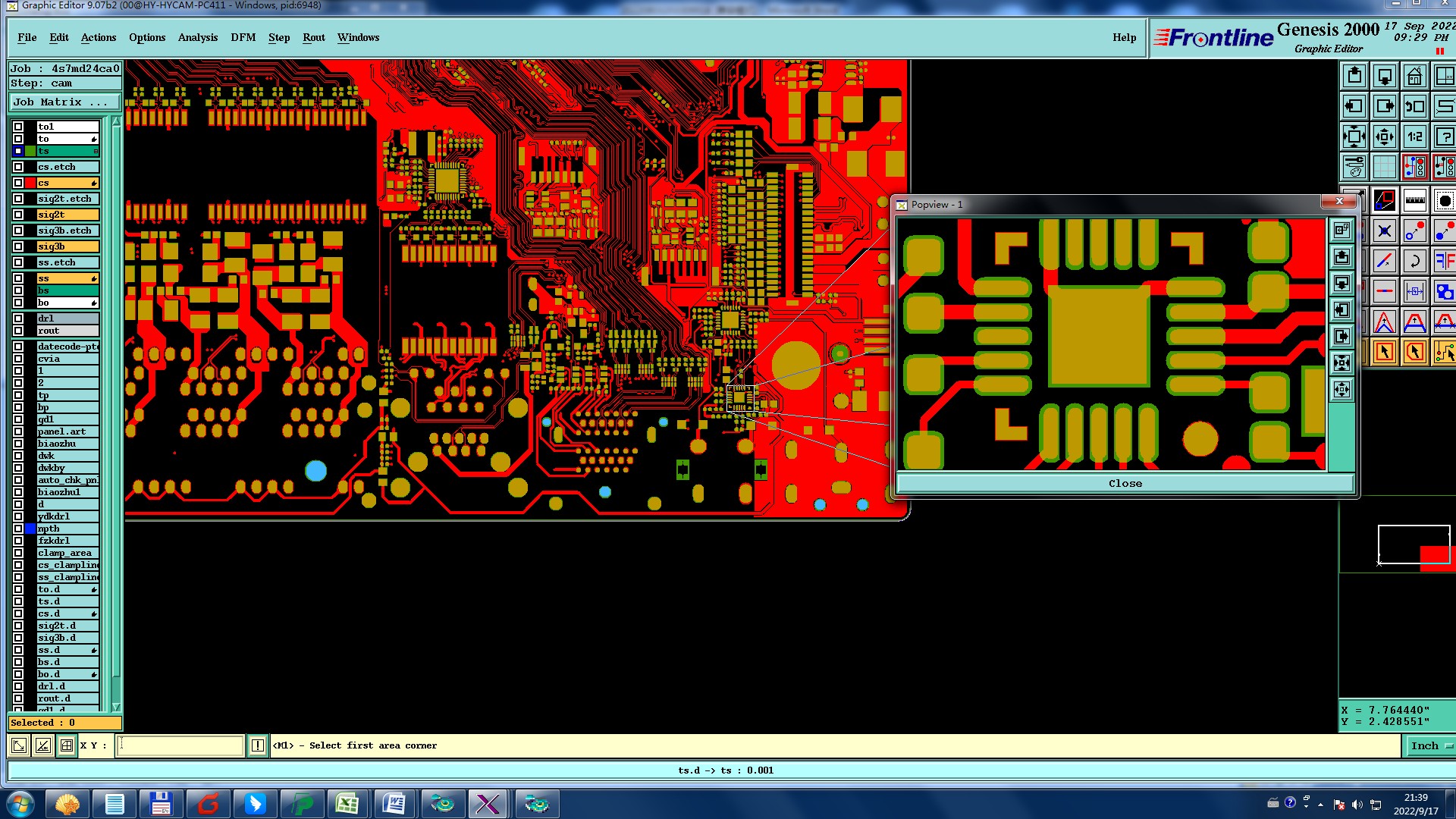Viewport: 1456px width, 819px height.
Task: Open the Analysis menu
Action: [197, 37]
